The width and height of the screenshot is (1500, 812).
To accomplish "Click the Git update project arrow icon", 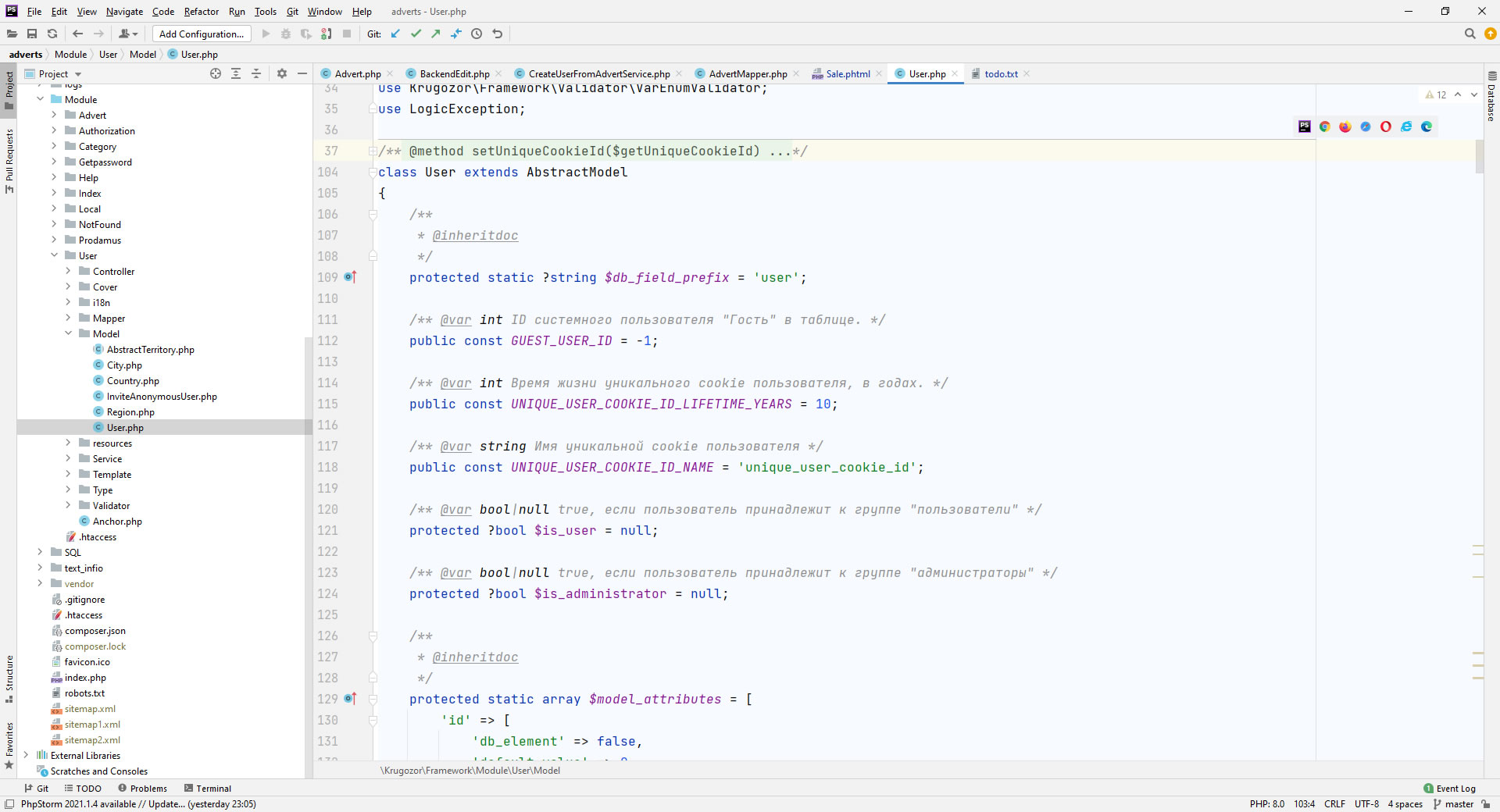I will click(395, 34).
